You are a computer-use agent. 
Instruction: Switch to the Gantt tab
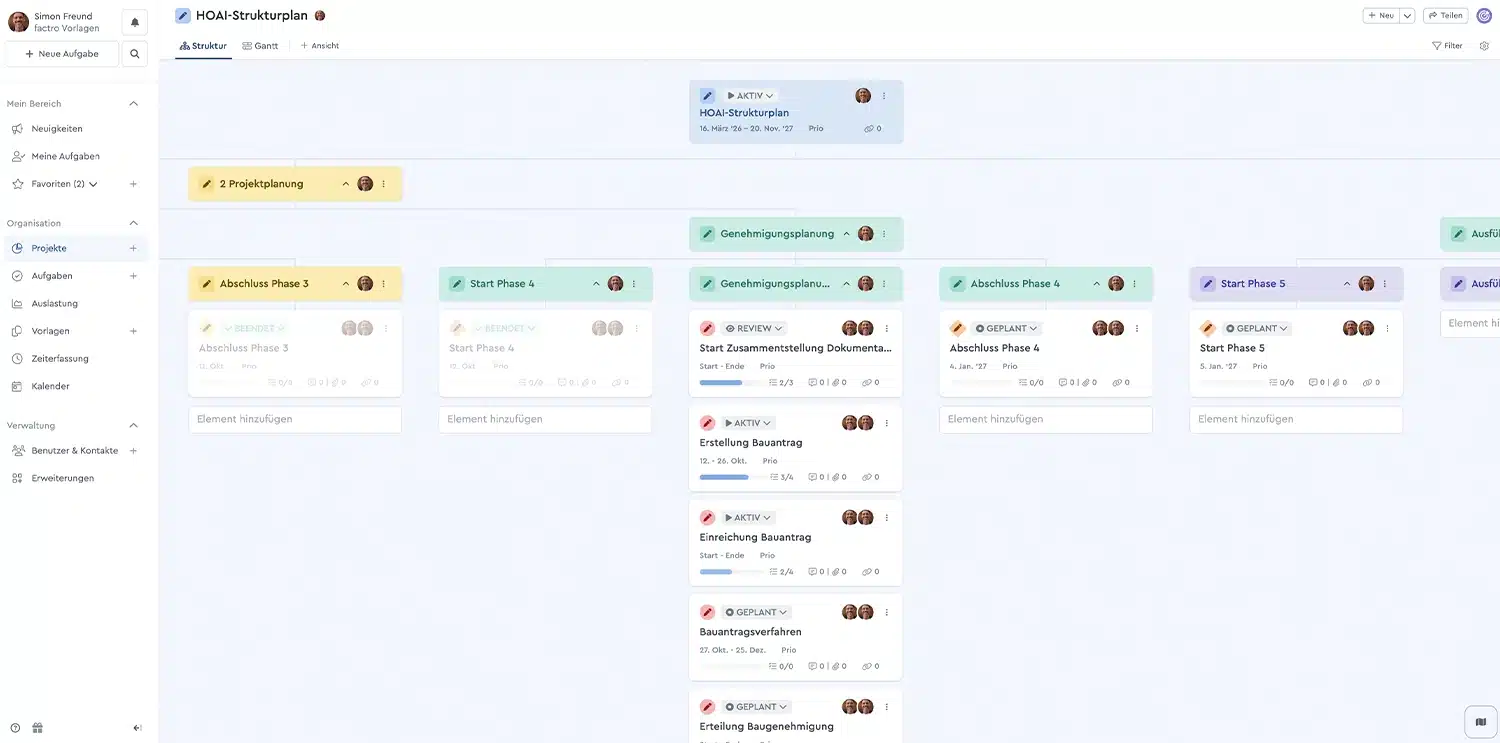tap(261, 45)
